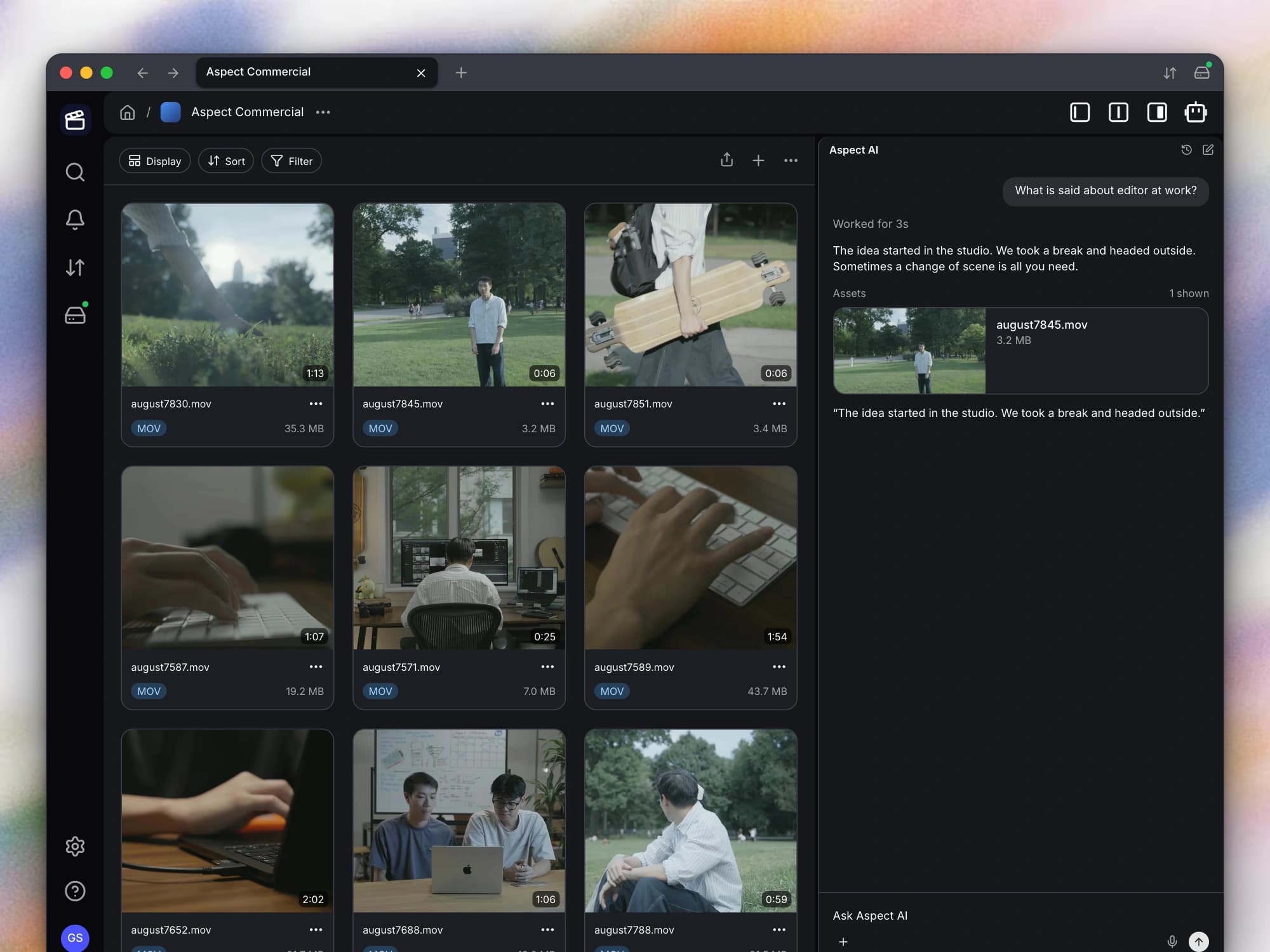Toggle the left sidebar panel layout
The width and height of the screenshot is (1270, 952).
pyautogui.click(x=1079, y=112)
